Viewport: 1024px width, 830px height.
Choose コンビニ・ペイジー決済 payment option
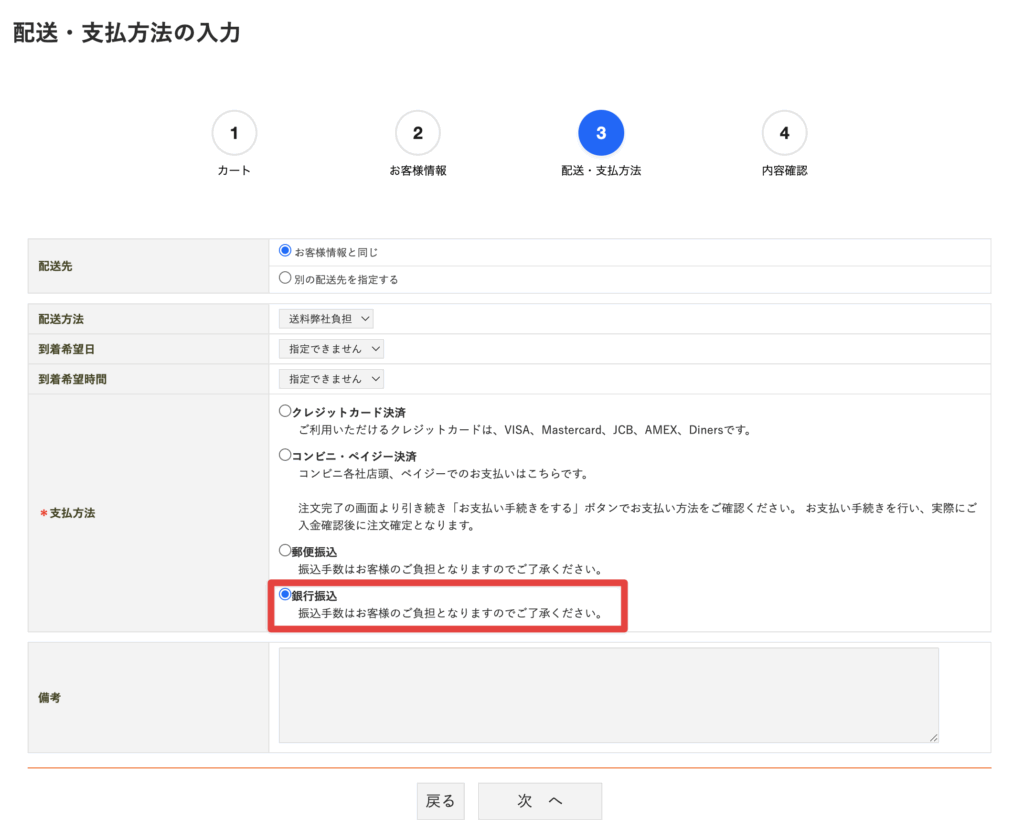[285, 455]
